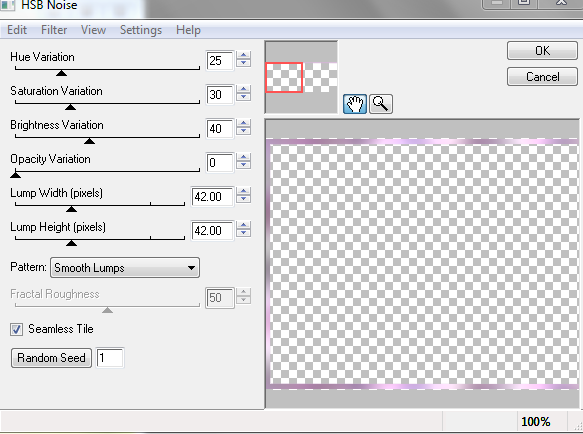Select the magnifier zoom tool
583x434 pixels.
[380, 104]
